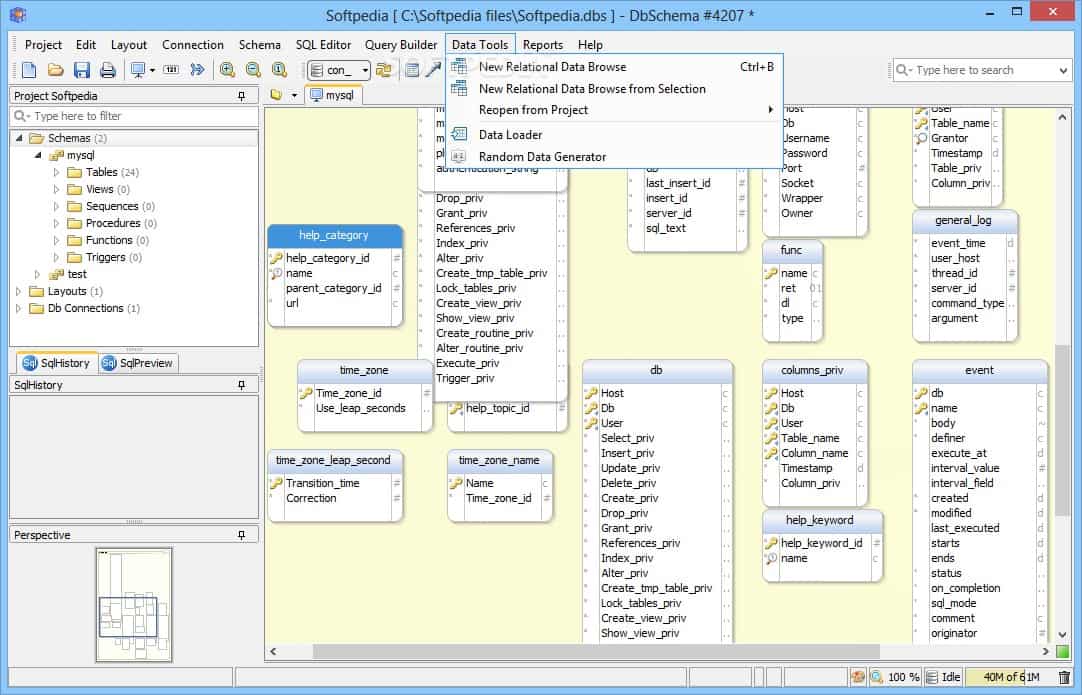
Task: Click the Zoom In magnifier icon
Action: click(227, 70)
